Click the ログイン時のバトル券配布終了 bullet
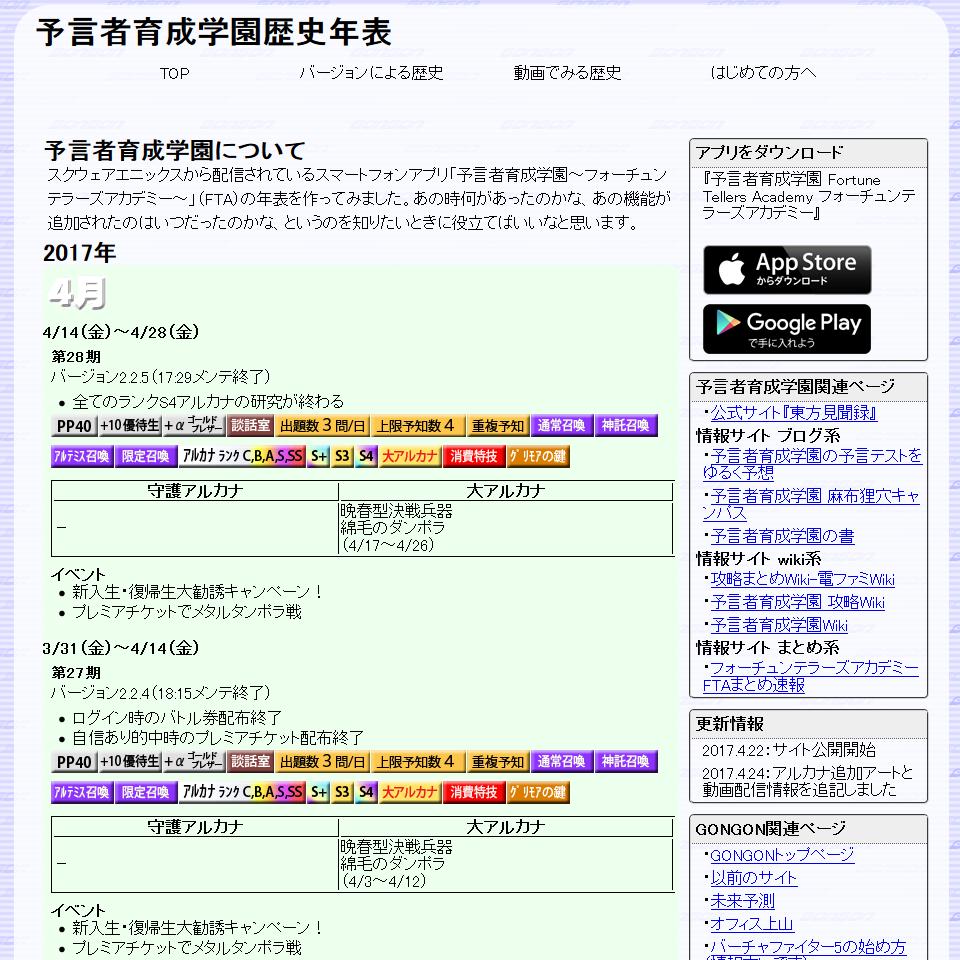The image size is (960, 960). 177,718
